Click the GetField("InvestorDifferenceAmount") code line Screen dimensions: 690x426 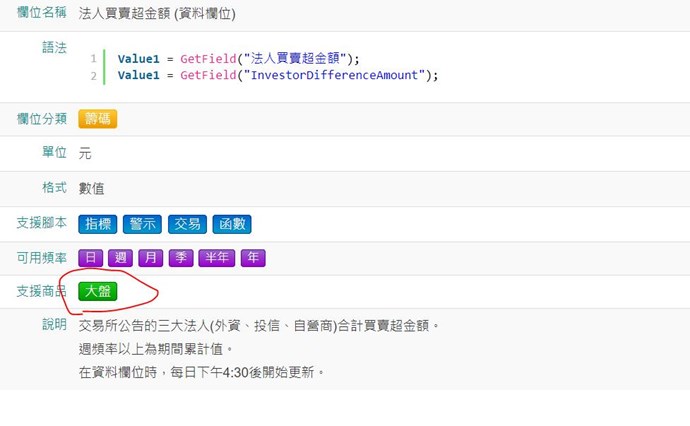[278, 75]
